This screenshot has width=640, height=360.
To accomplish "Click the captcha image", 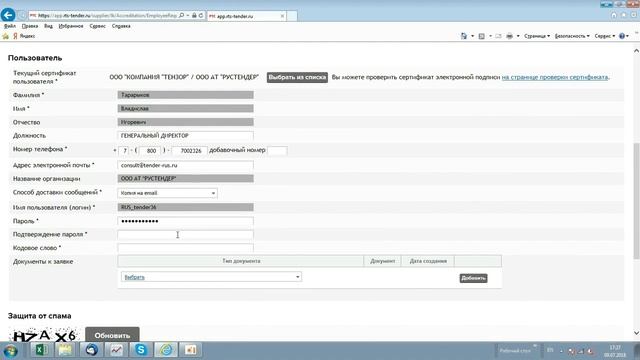I will tap(44, 335).
